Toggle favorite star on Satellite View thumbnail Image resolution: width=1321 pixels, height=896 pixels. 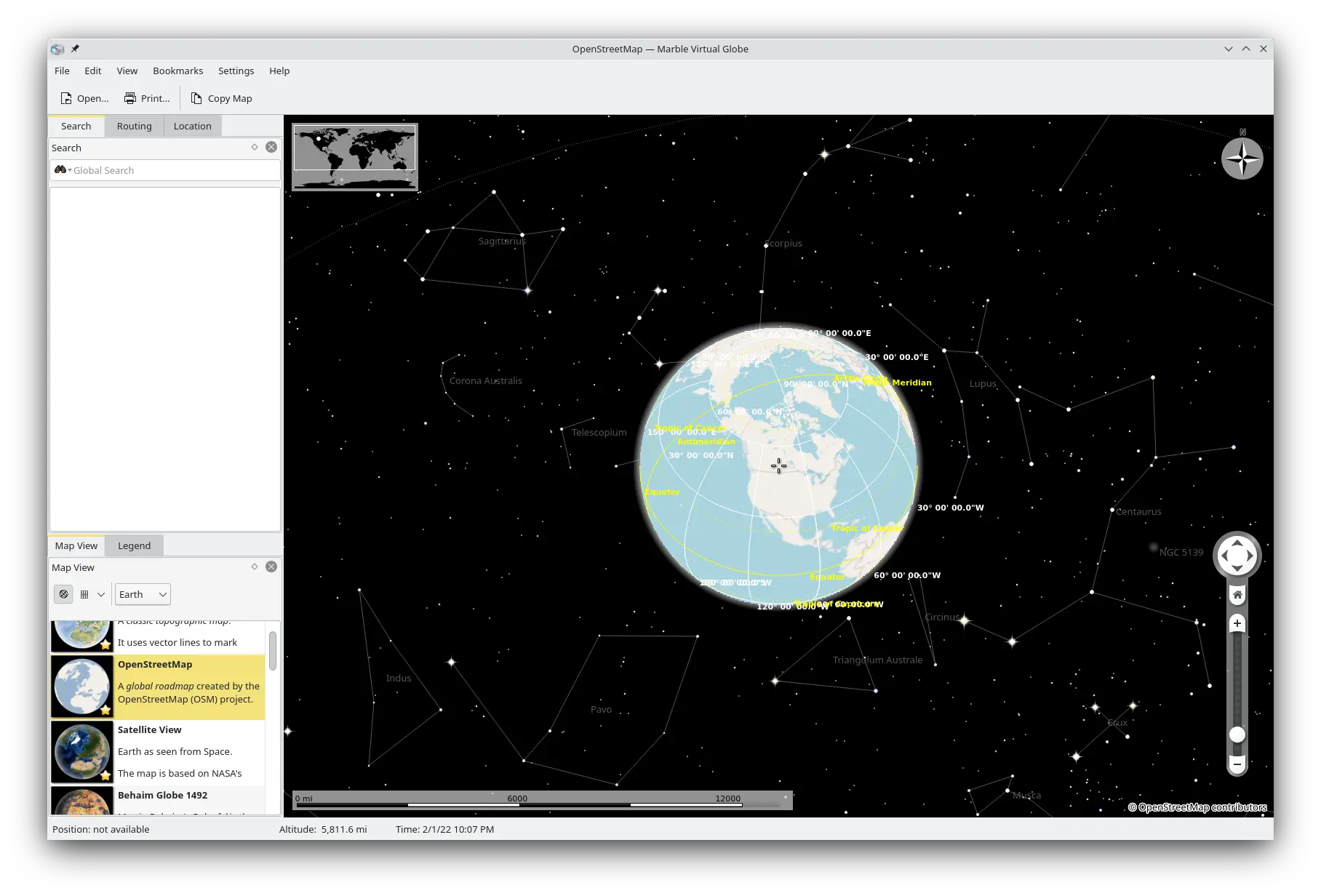(x=105, y=775)
